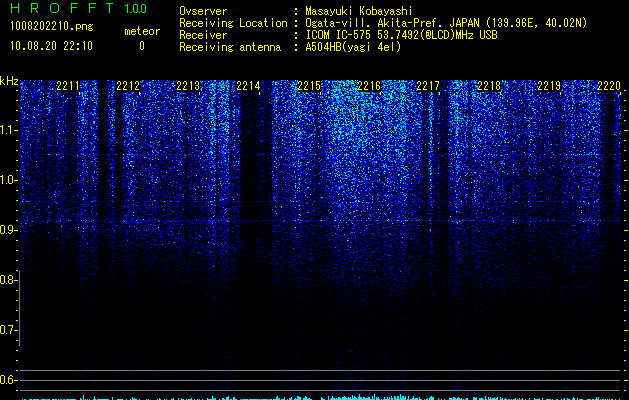Click the 2219 time marker
629x400 pixels.
point(549,86)
